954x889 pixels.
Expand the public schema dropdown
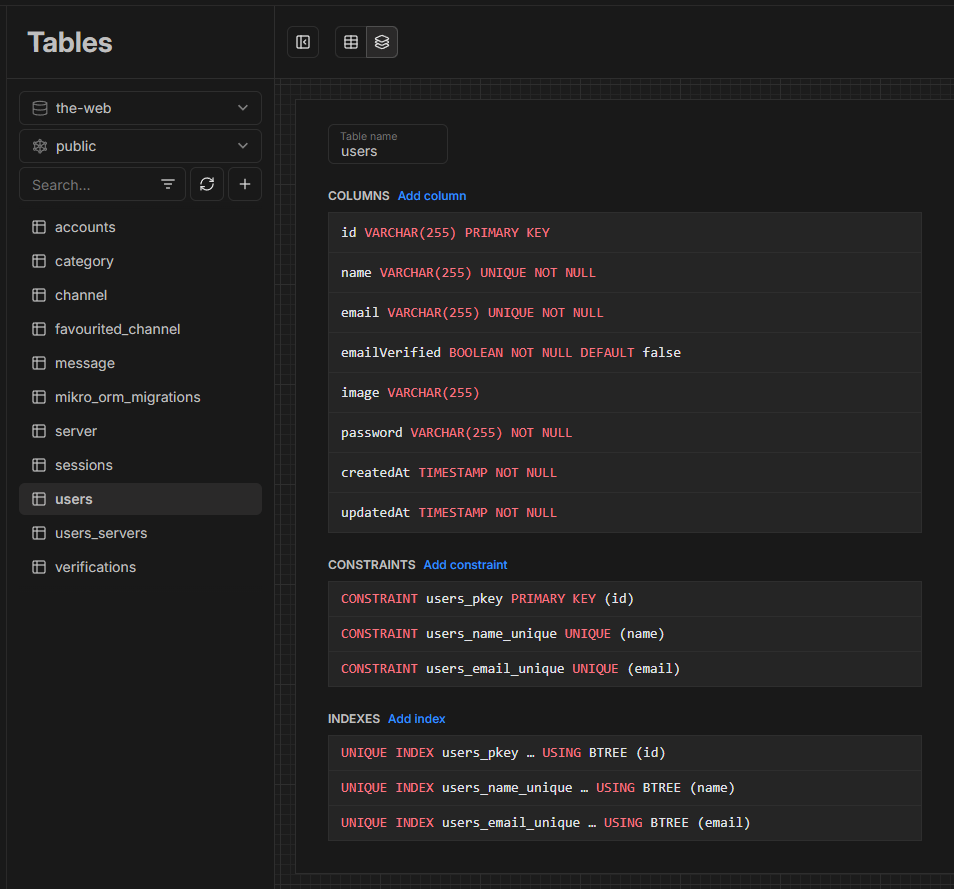[140, 146]
